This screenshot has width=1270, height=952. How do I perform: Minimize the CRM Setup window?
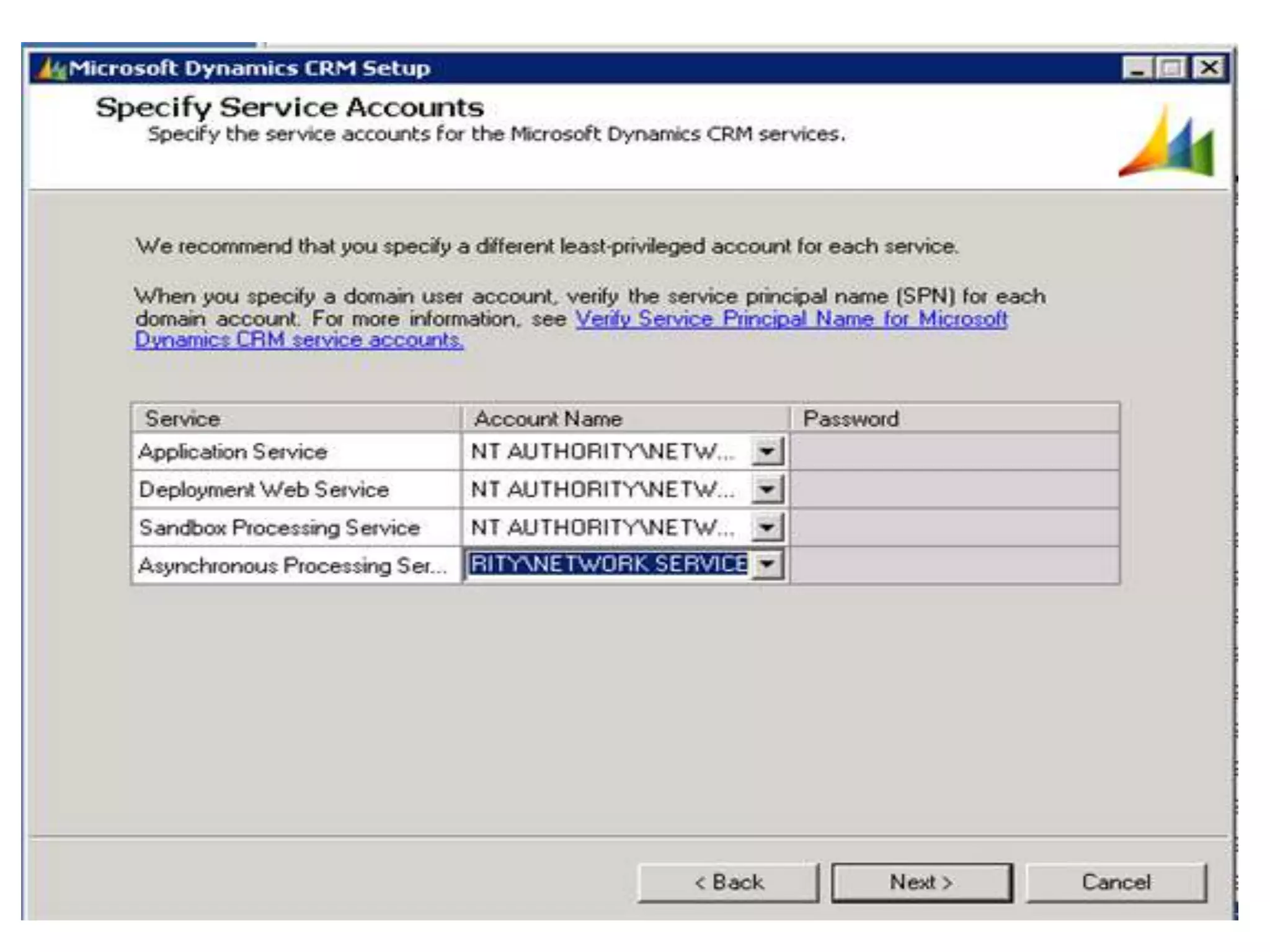click(1137, 68)
